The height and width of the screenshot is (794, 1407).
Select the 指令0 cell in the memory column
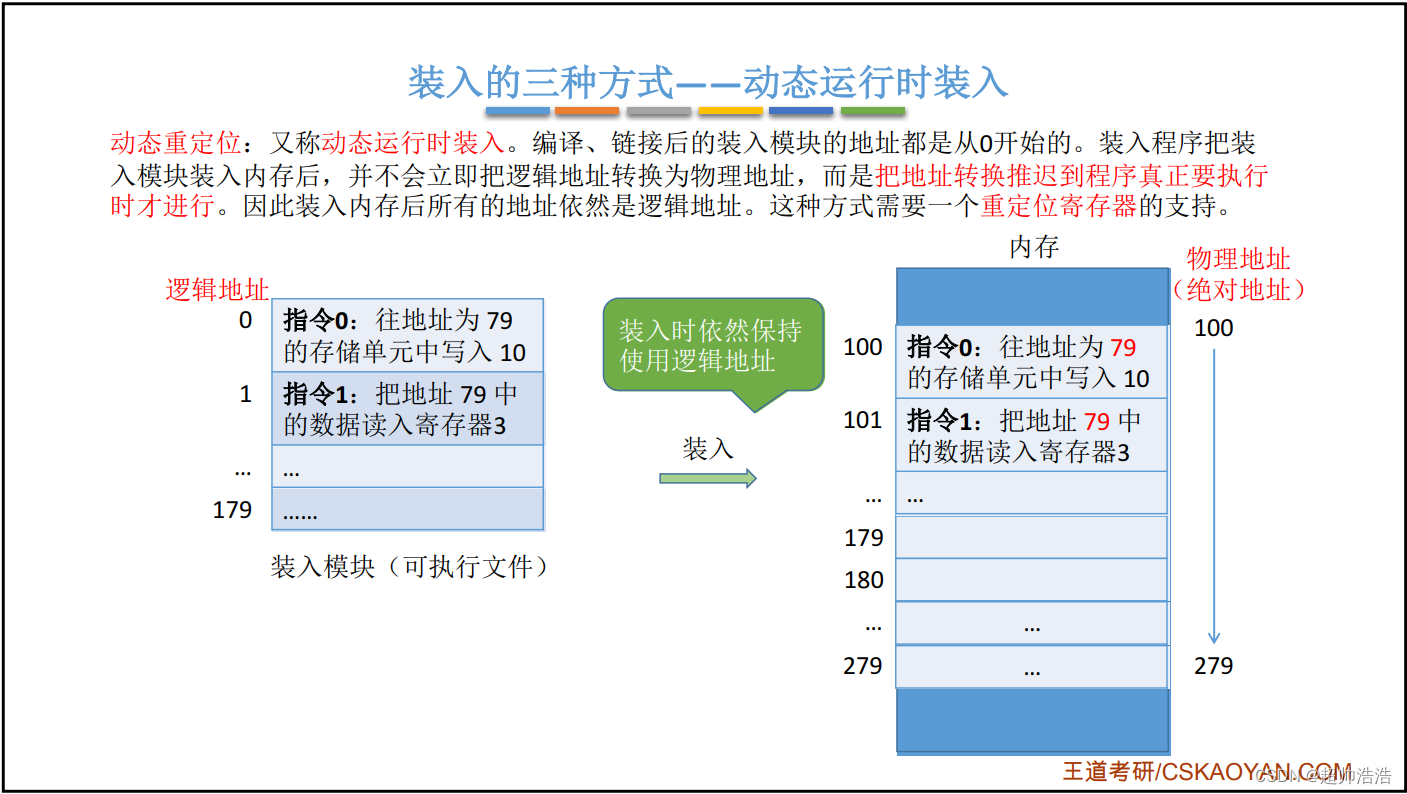point(1032,362)
